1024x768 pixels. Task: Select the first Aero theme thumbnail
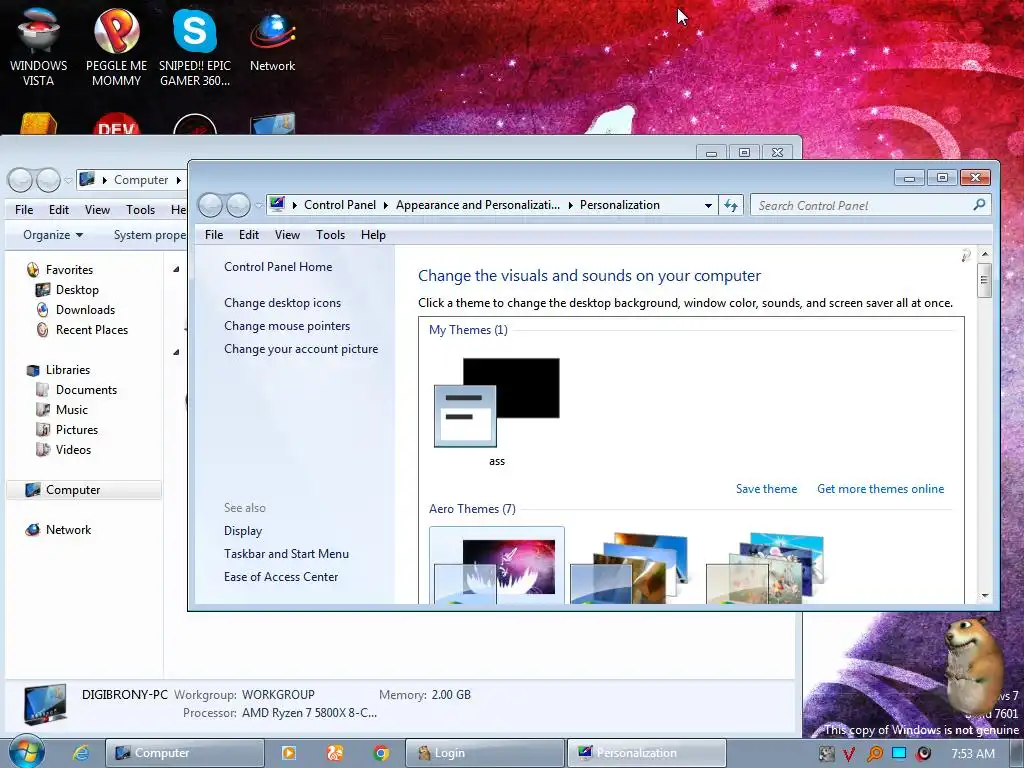pyautogui.click(x=497, y=566)
